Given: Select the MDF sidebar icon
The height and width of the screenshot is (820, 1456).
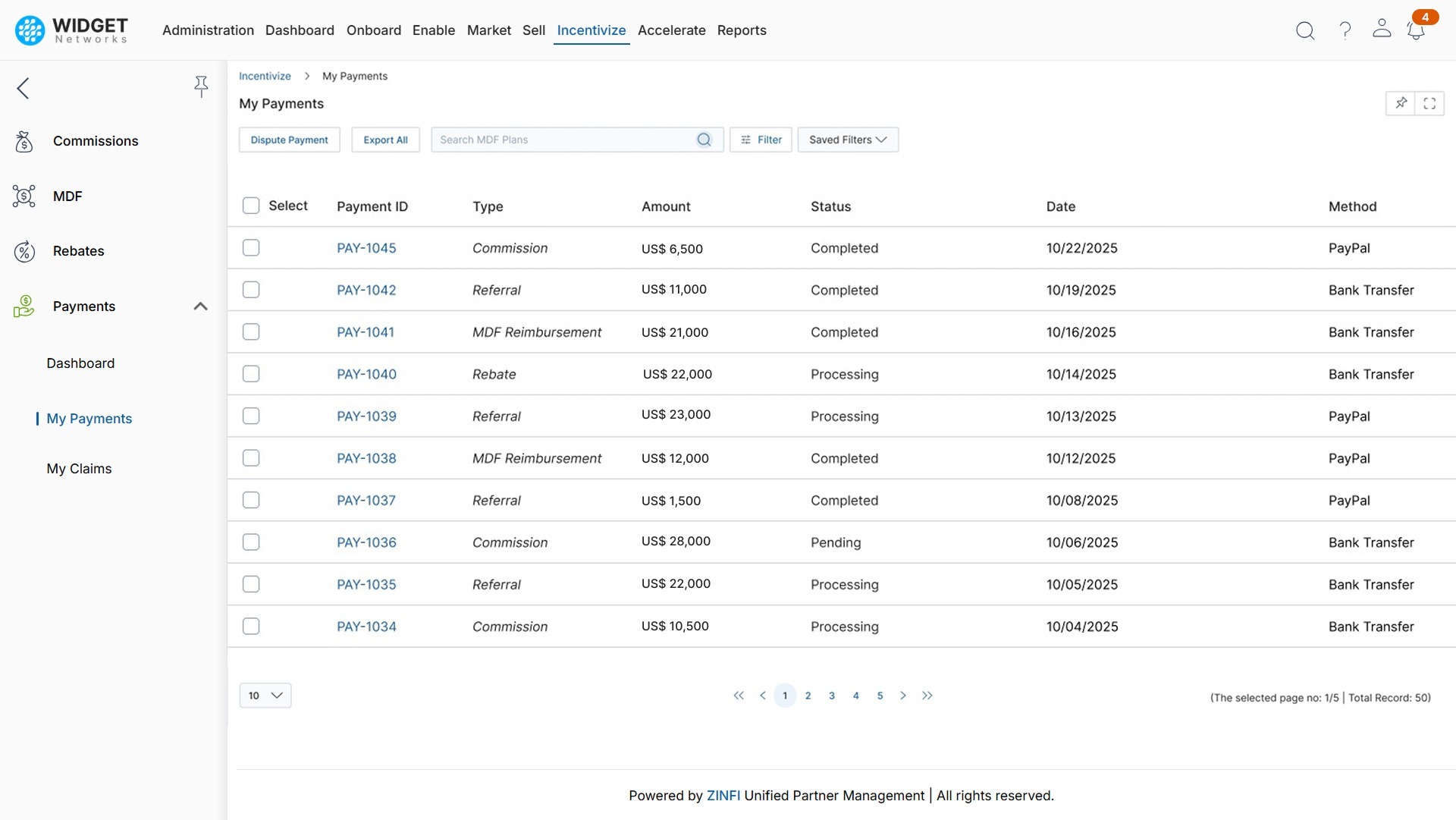Looking at the screenshot, I should coord(24,196).
